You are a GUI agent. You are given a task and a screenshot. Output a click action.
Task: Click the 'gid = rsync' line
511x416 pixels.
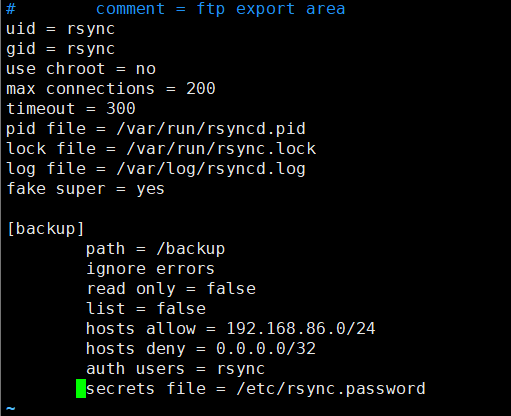(61, 49)
